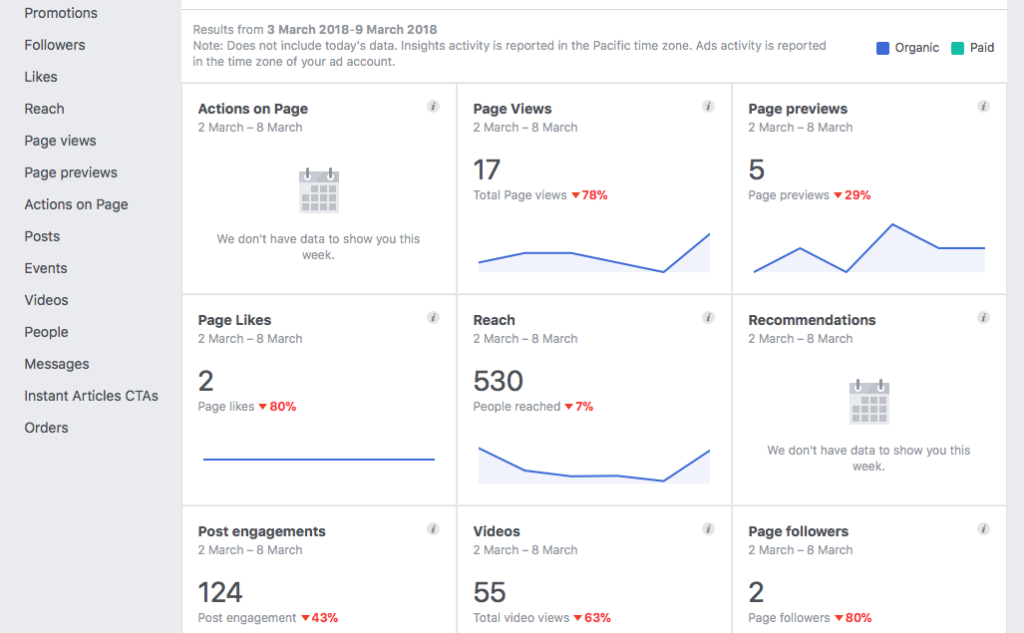This screenshot has width=1024, height=633.
Task: View info for Recommendations card
Action: (983, 317)
